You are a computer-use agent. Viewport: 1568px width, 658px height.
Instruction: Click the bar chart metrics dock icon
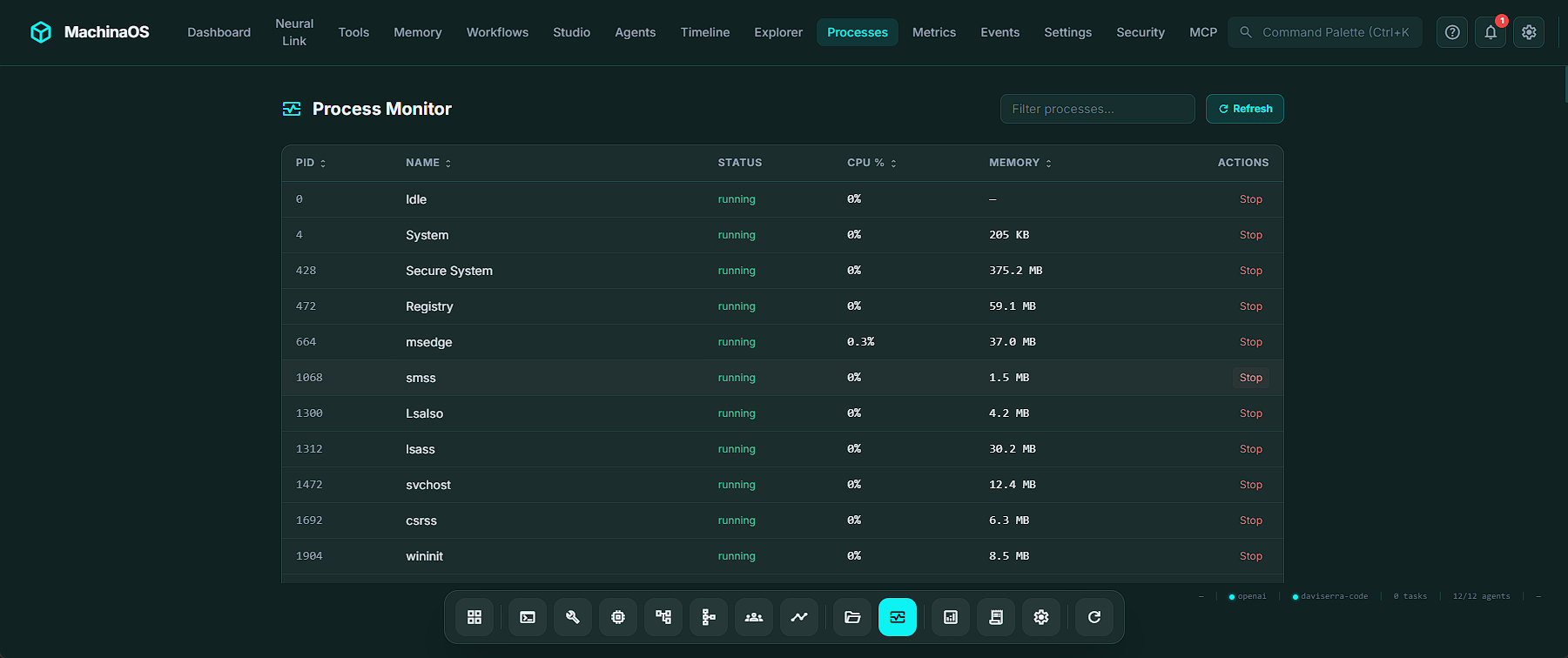[x=951, y=617]
